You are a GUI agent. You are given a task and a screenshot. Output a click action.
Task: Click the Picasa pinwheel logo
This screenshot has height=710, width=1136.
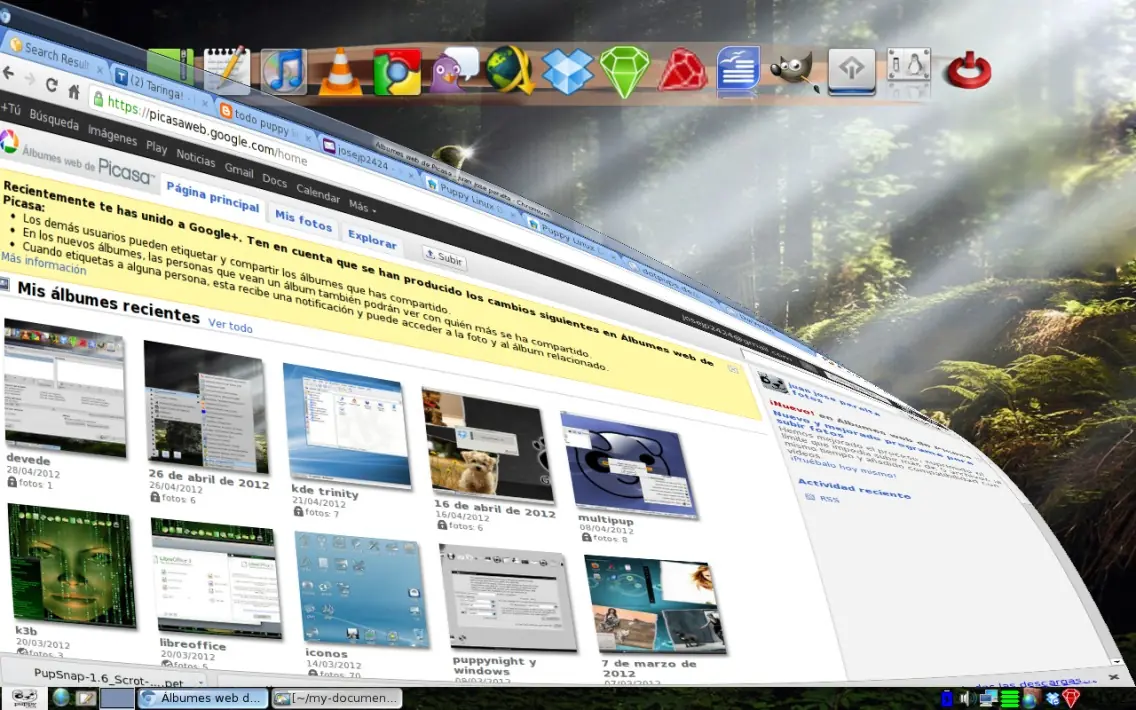9,141
